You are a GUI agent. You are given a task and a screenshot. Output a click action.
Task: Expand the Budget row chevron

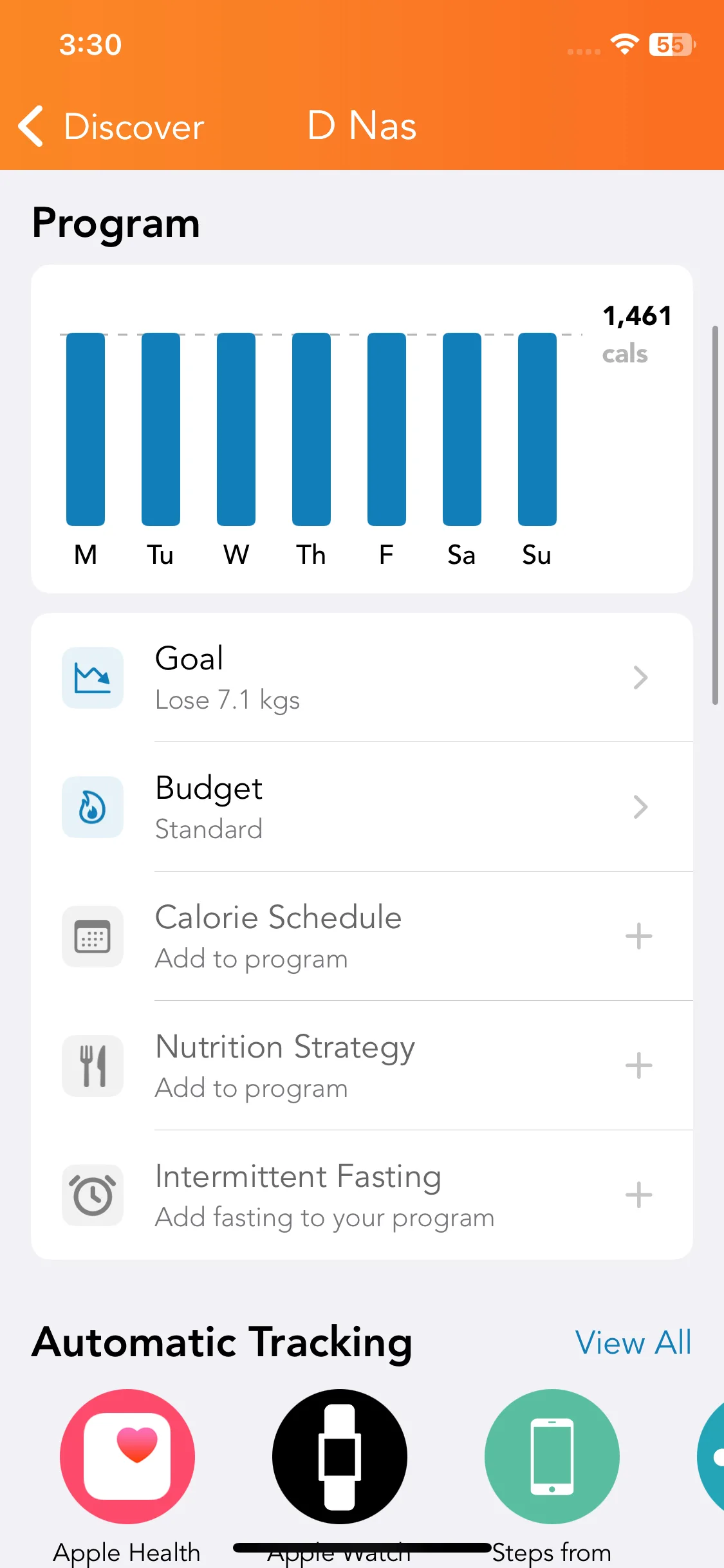tap(640, 807)
